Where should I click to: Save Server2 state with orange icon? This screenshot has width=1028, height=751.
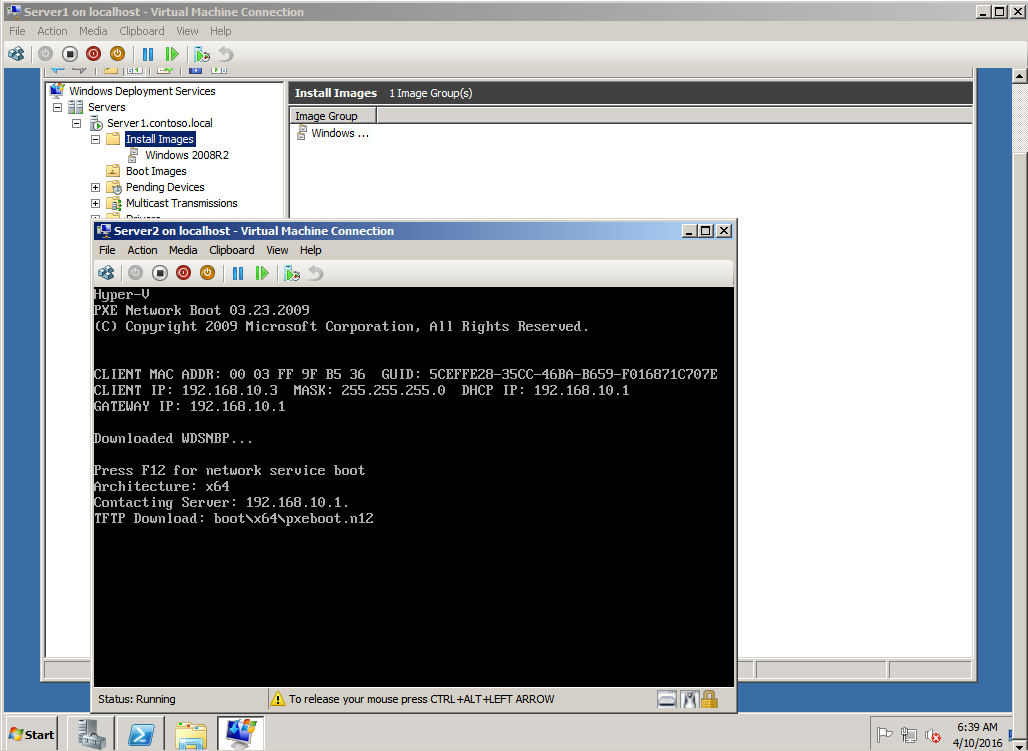[207, 273]
